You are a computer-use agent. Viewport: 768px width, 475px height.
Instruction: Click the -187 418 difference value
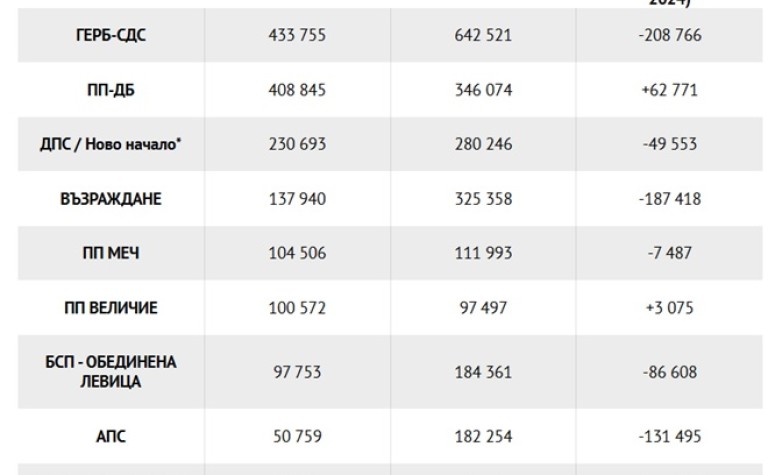[671, 199]
